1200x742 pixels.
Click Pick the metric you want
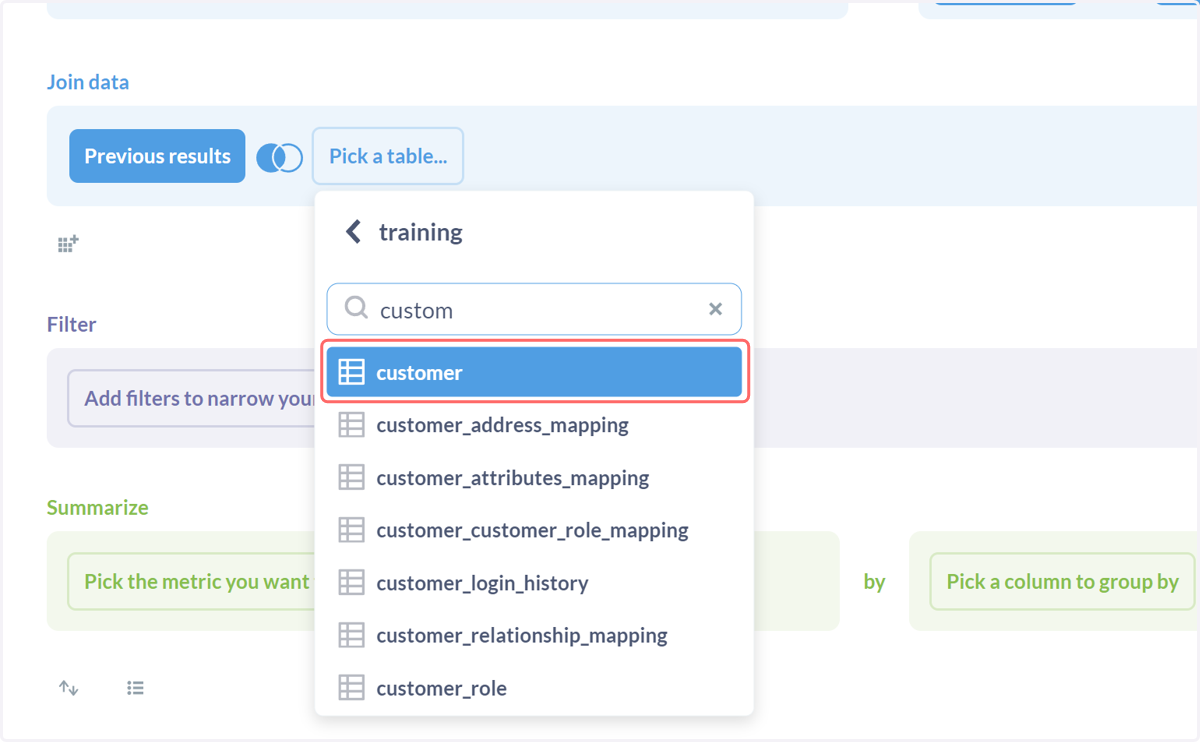point(192,581)
